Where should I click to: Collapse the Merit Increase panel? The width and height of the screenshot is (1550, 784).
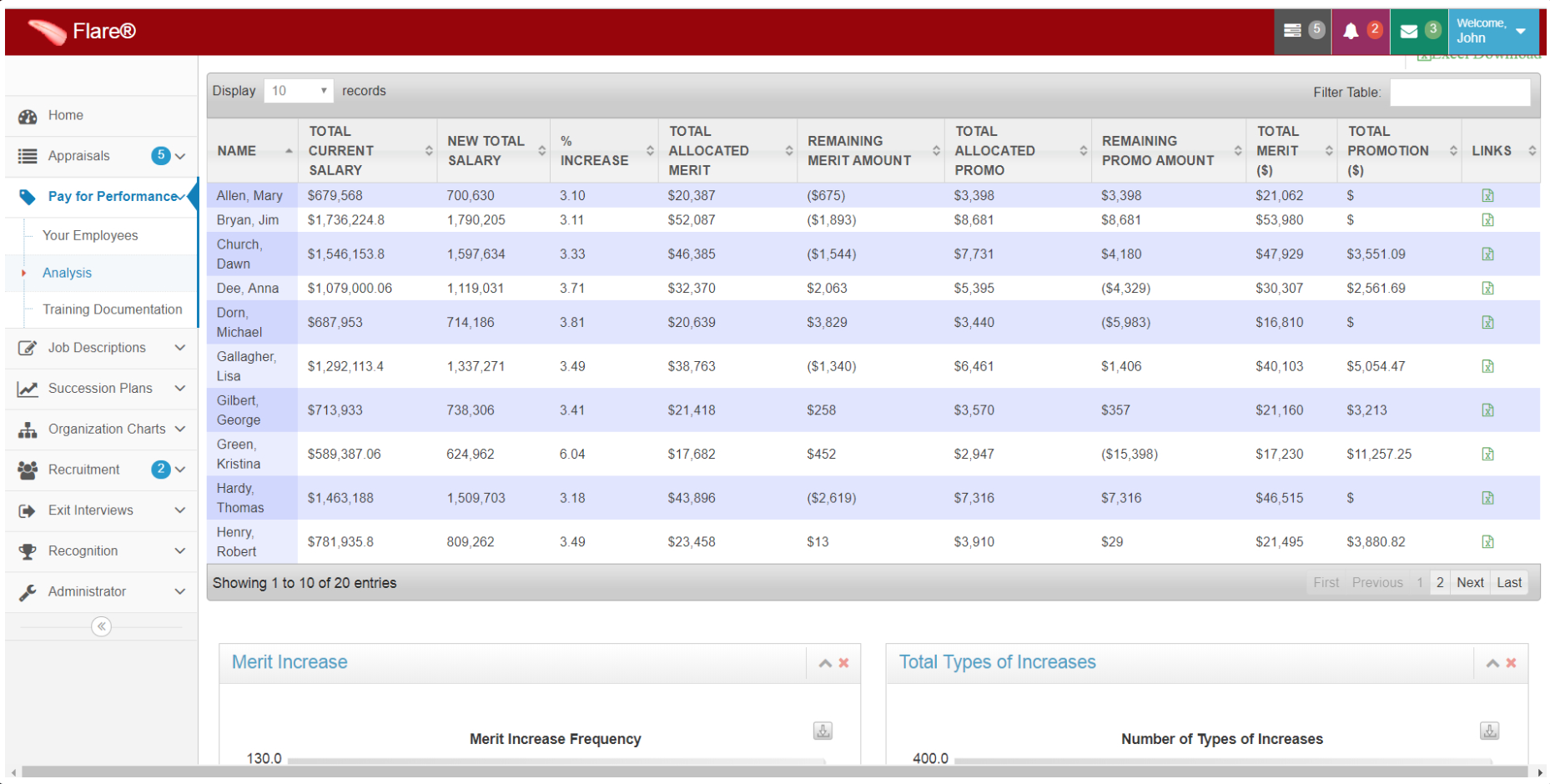(x=825, y=663)
